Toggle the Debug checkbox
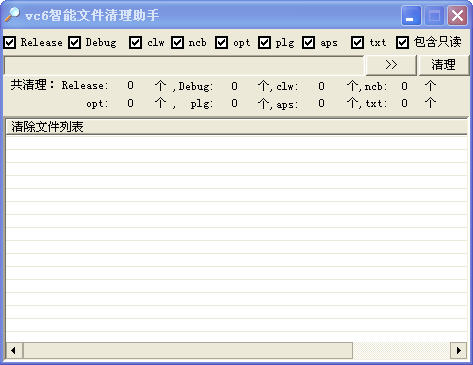 tap(74, 43)
